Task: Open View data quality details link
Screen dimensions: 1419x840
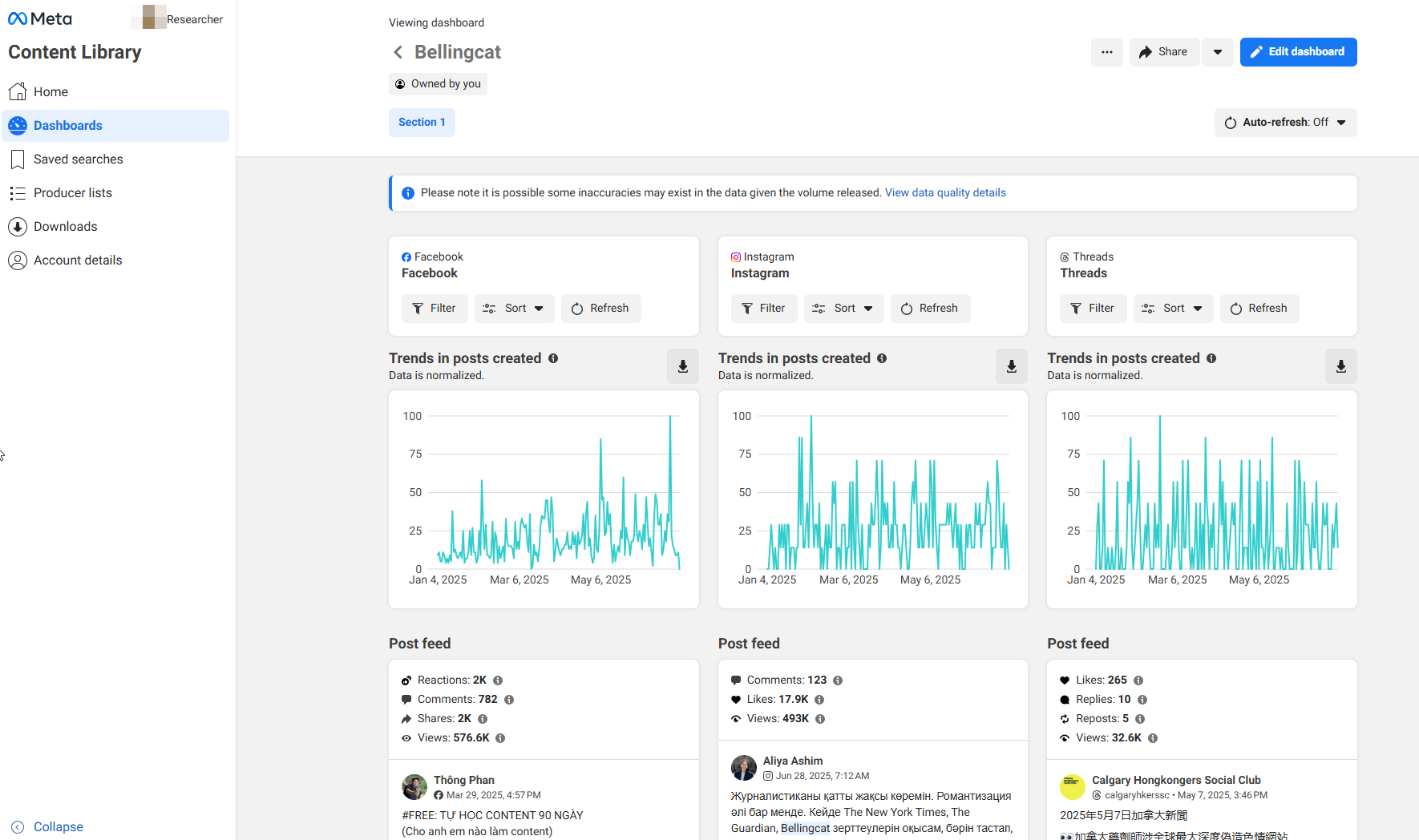Action: [945, 193]
